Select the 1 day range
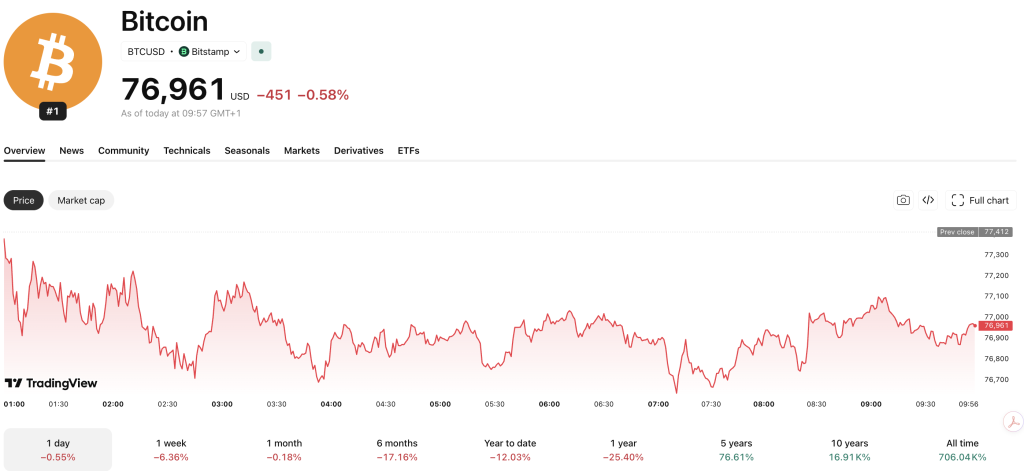The width and height of the screenshot is (1024, 471). [x=57, y=449]
